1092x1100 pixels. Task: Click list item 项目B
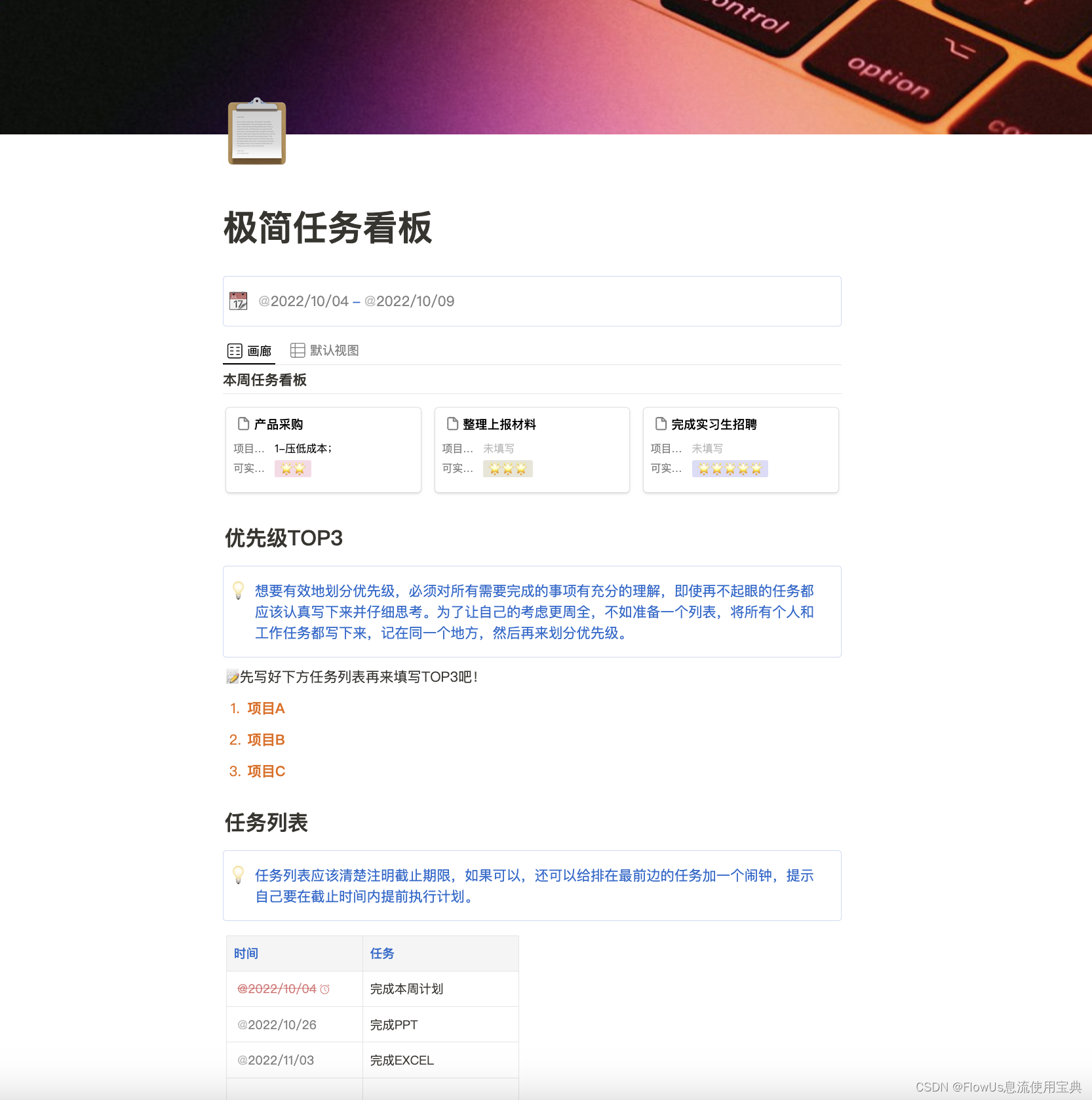click(265, 740)
